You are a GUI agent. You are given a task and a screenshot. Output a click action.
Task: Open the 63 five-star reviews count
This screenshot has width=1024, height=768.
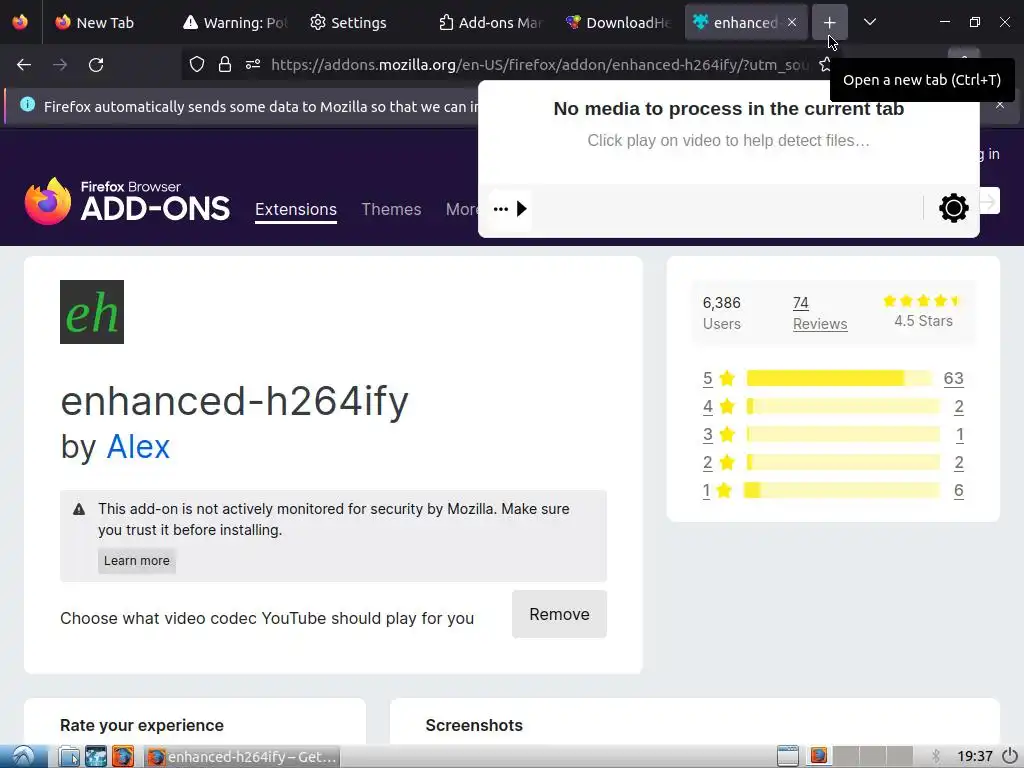953,378
